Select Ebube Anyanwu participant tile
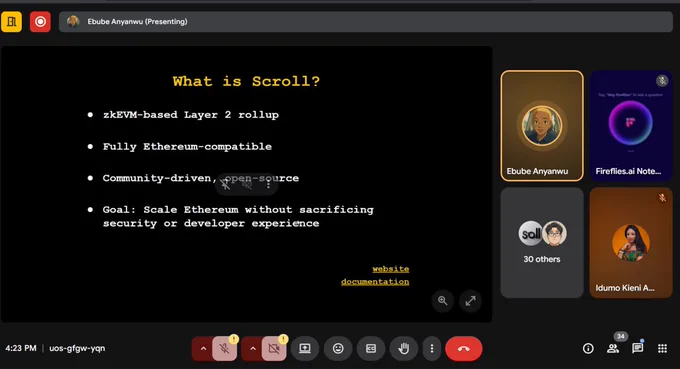This screenshot has width=680, height=369. click(542, 126)
